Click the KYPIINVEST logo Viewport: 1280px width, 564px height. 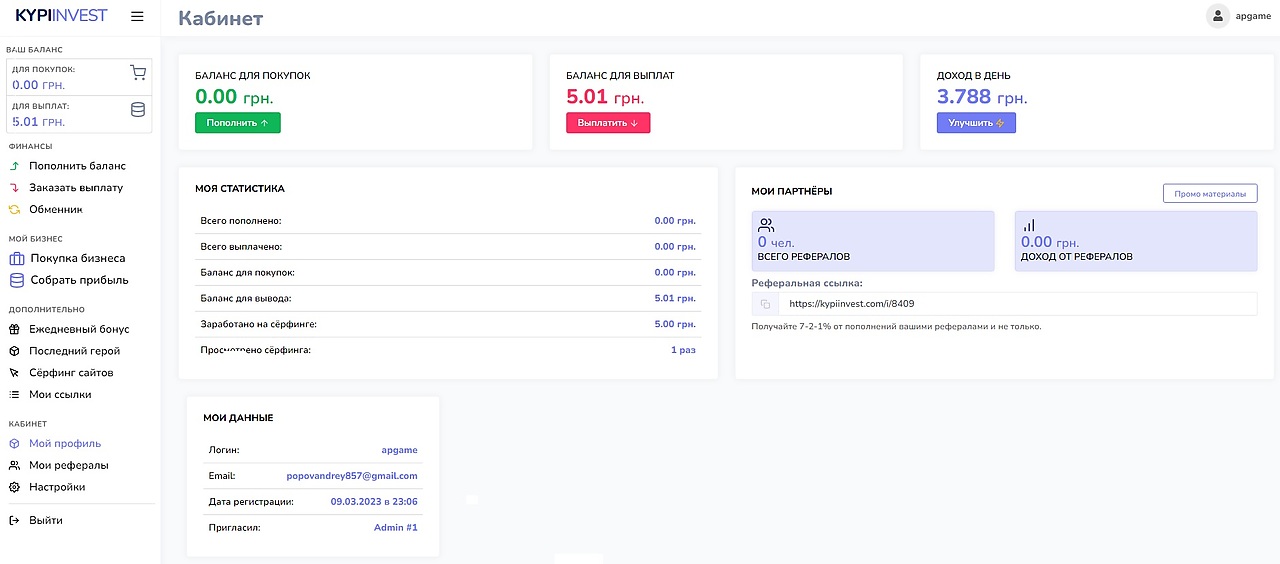click(x=61, y=16)
